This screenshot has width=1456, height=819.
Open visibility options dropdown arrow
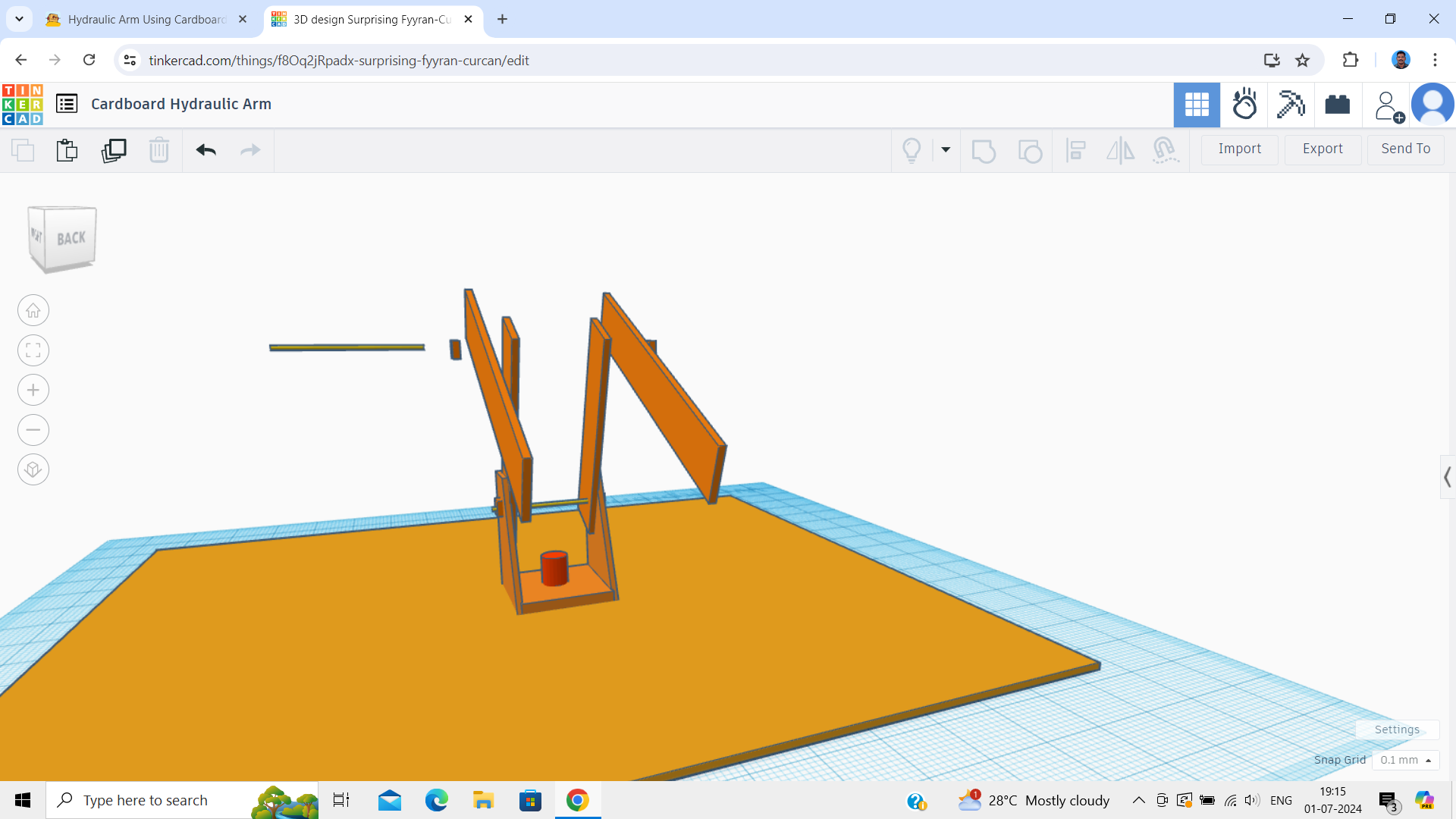[x=946, y=150]
